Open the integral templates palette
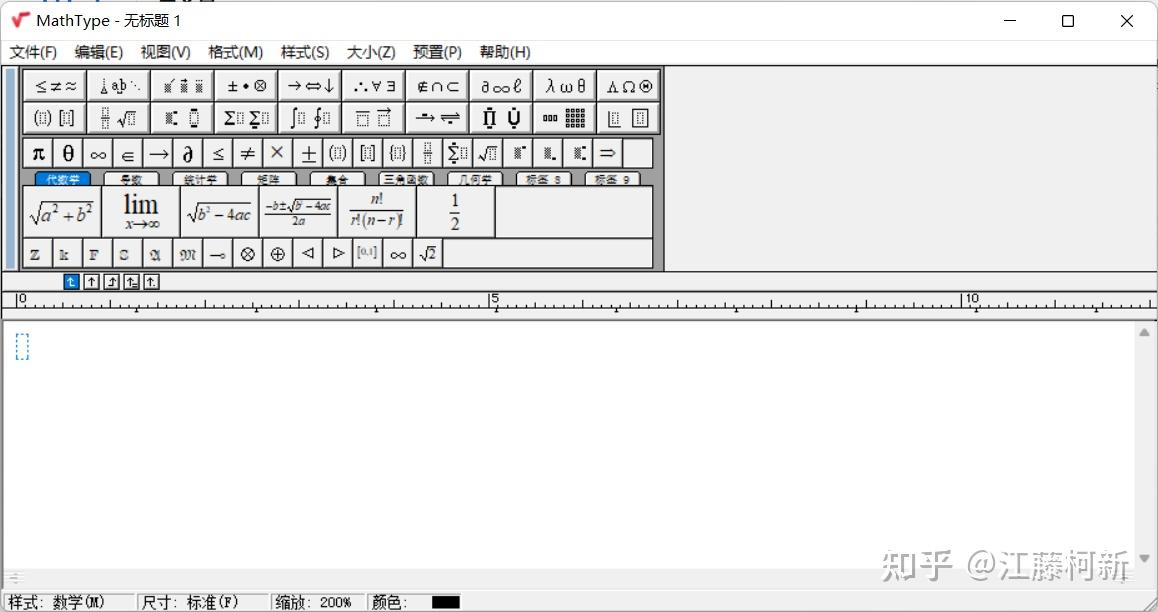Viewport: 1158px width, 612px height. (x=309, y=117)
